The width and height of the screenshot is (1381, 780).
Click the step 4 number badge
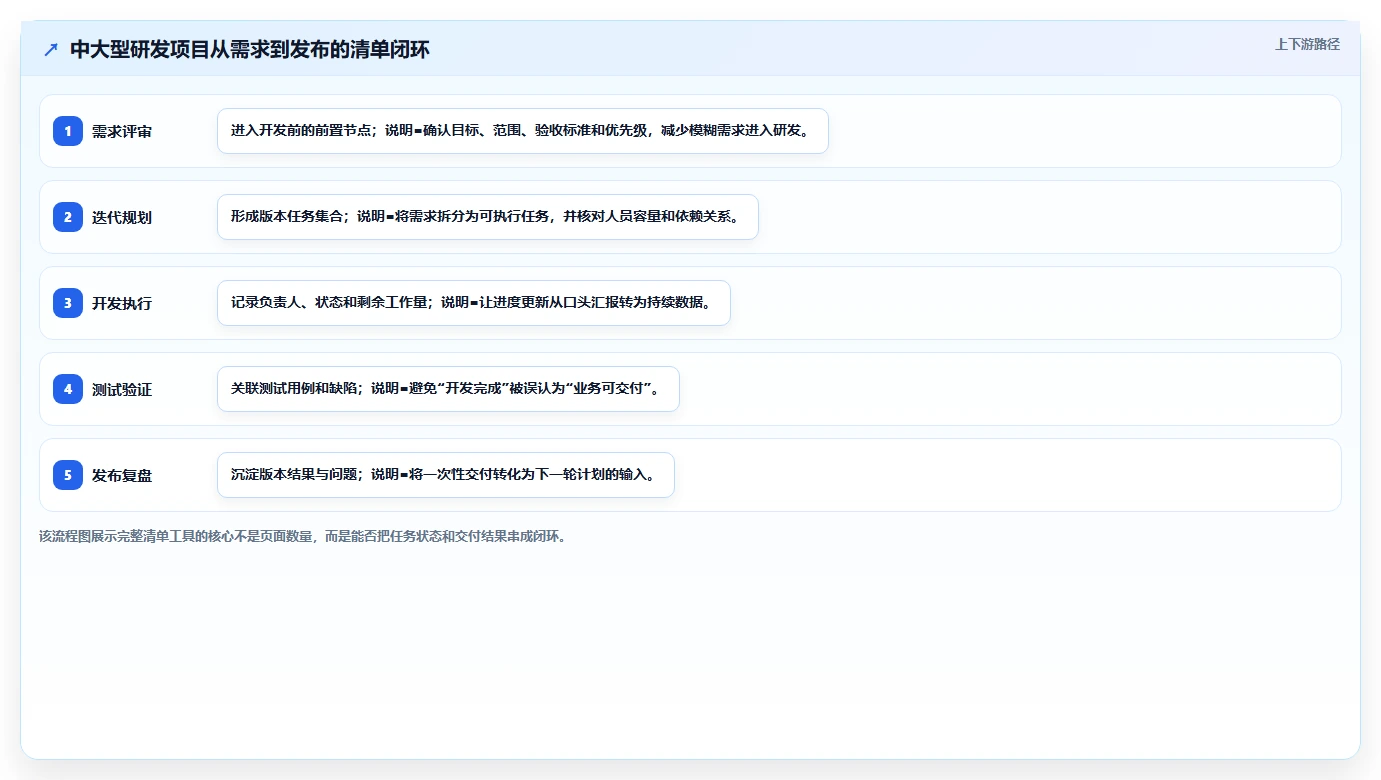[68, 389]
